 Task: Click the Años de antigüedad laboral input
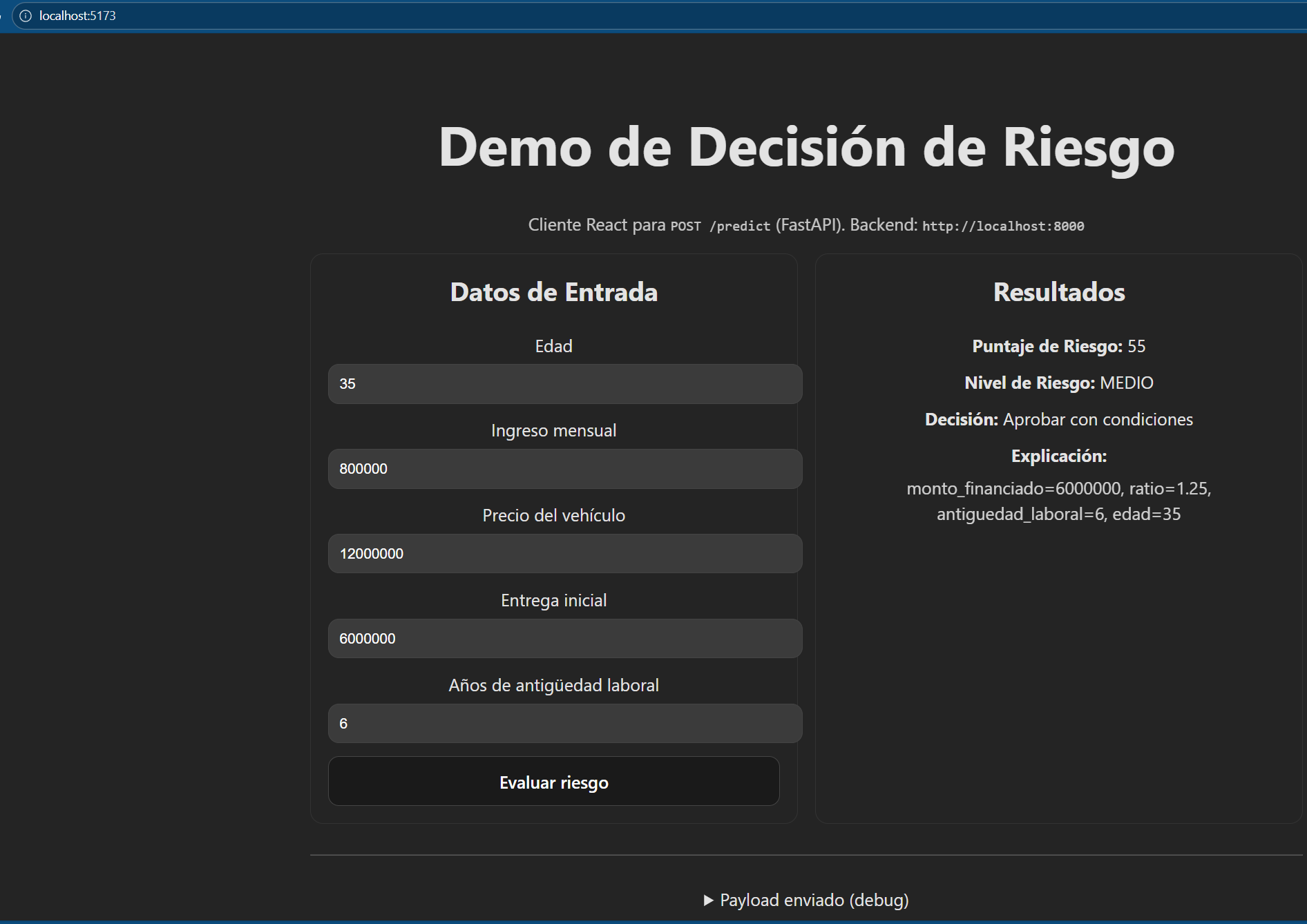tap(564, 723)
